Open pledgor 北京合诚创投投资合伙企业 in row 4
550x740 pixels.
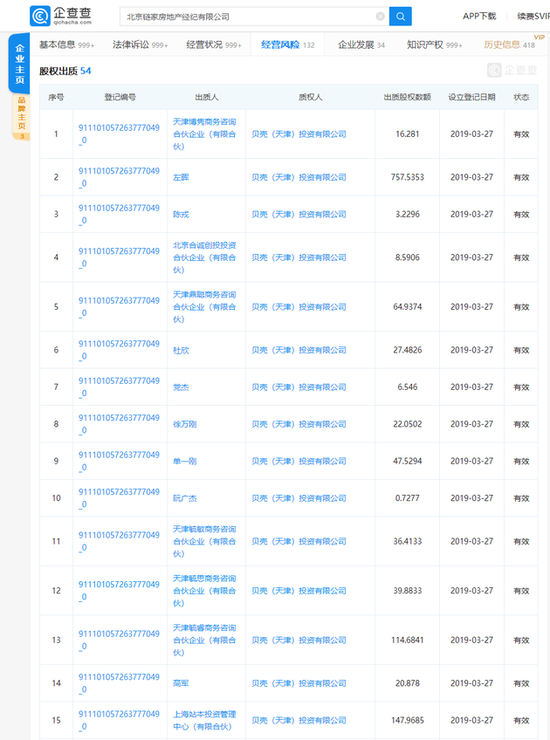point(204,258)
